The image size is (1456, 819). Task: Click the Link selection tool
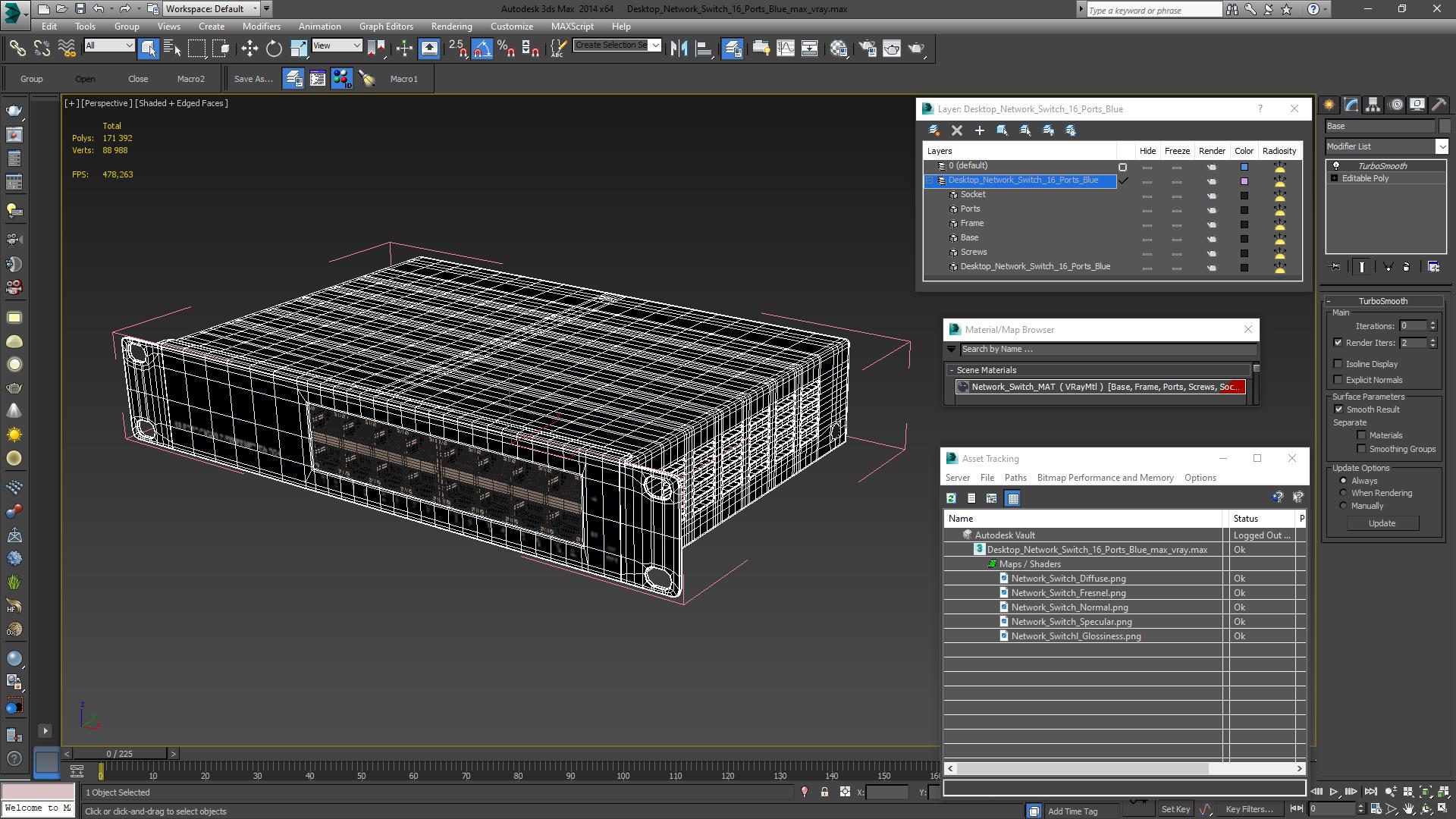click(17, 49)
